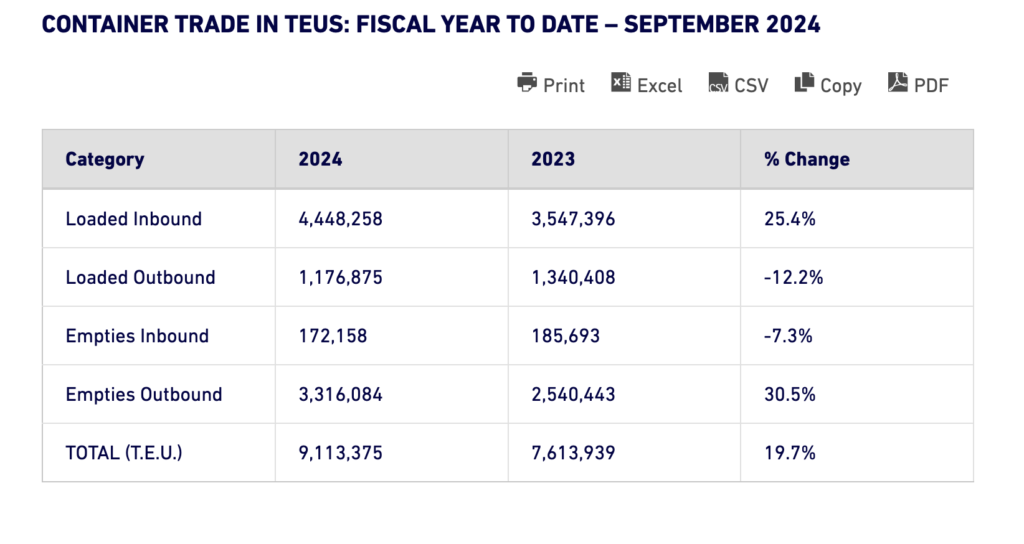
Task: Save table using PDF label
Action: [x=931, y=86]
